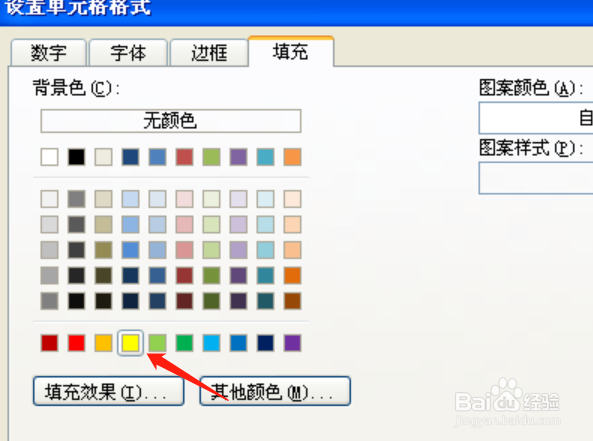This screenshot has width=593, height=441.
Task: Pick the orange theme swatch in top row
Action: pyautogui.click(x=293, y=157)
